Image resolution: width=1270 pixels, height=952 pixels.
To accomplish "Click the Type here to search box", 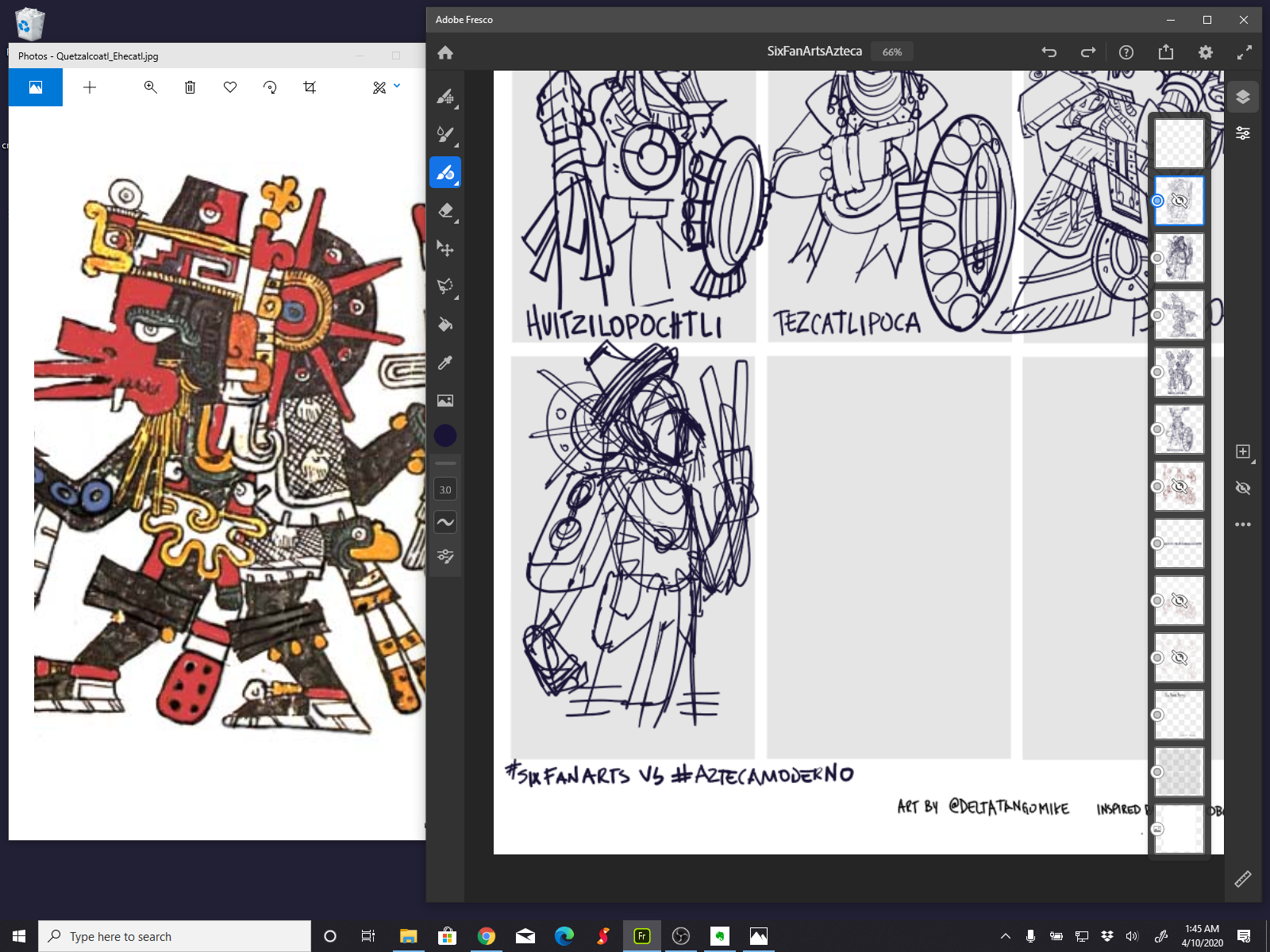I will click(x=175, y=936).
